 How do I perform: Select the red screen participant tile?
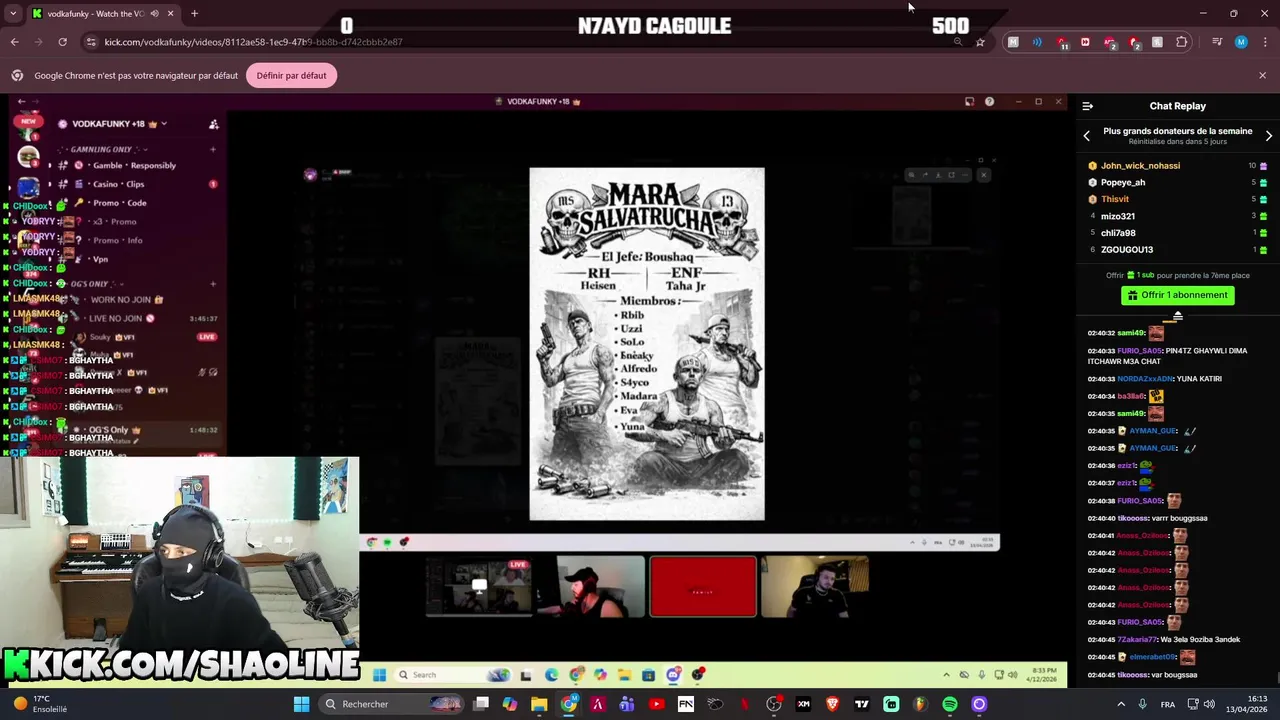(703, 587)
